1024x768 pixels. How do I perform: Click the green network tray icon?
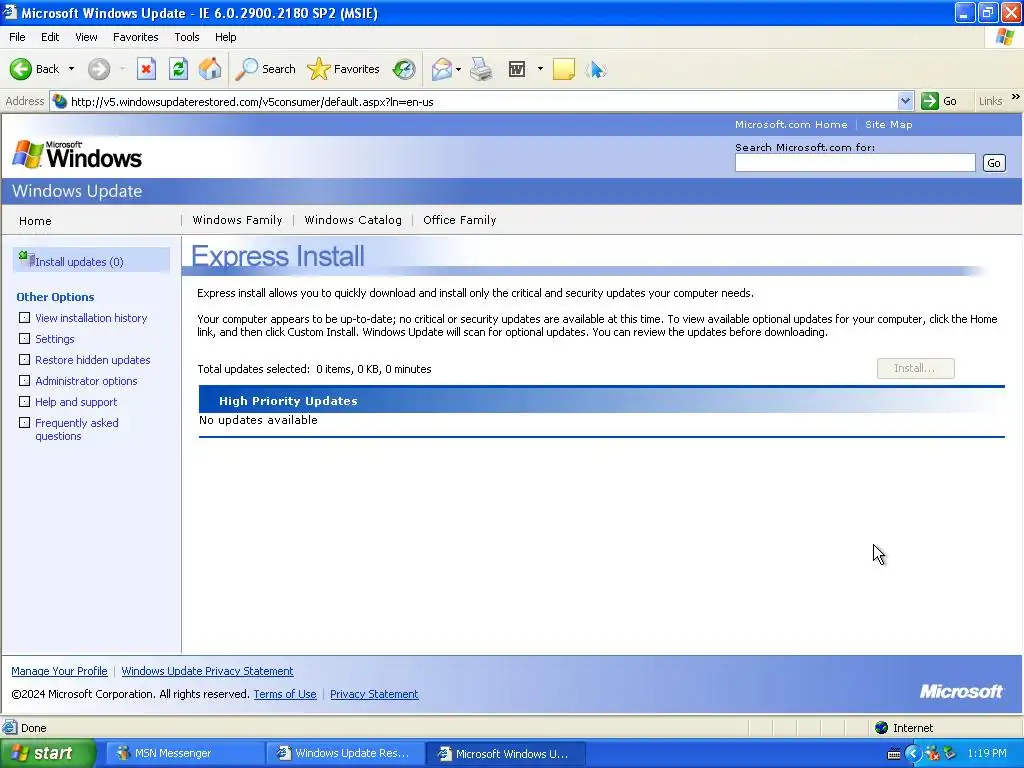click(x=950, y=754)
